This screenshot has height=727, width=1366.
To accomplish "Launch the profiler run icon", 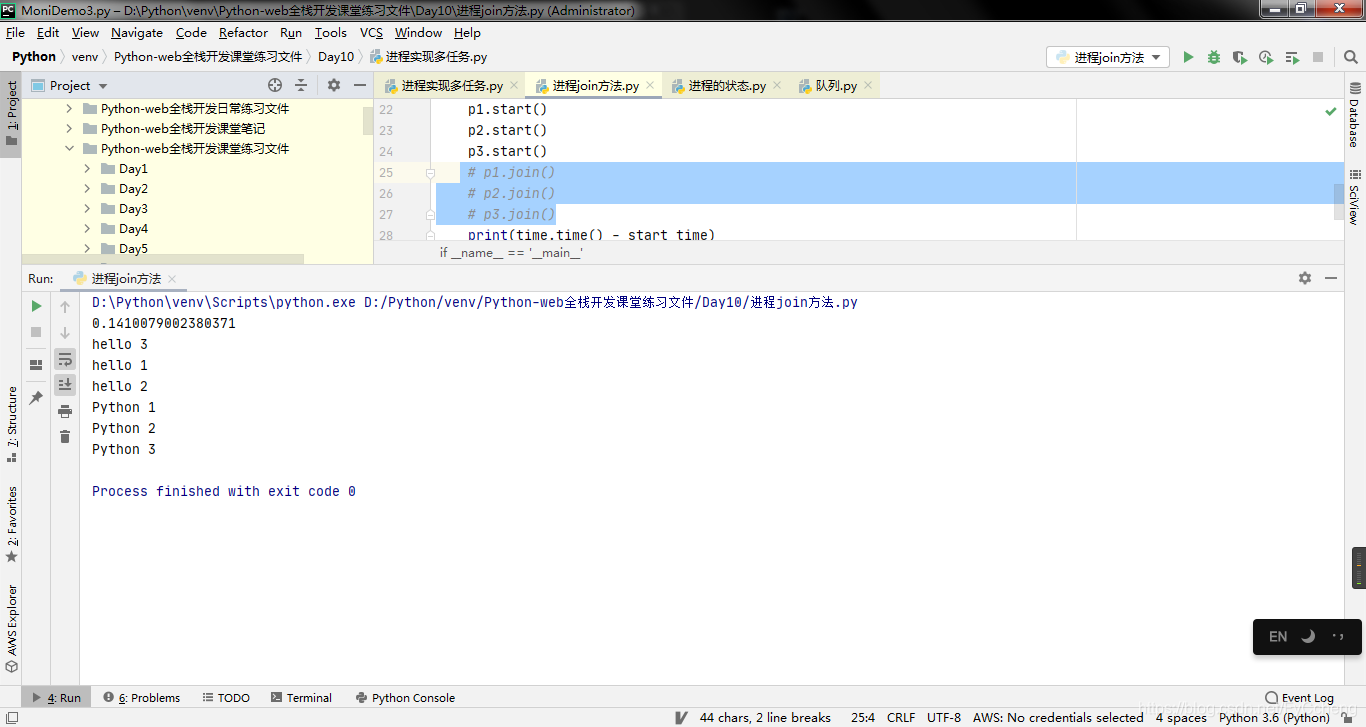I will point(1266,58).
